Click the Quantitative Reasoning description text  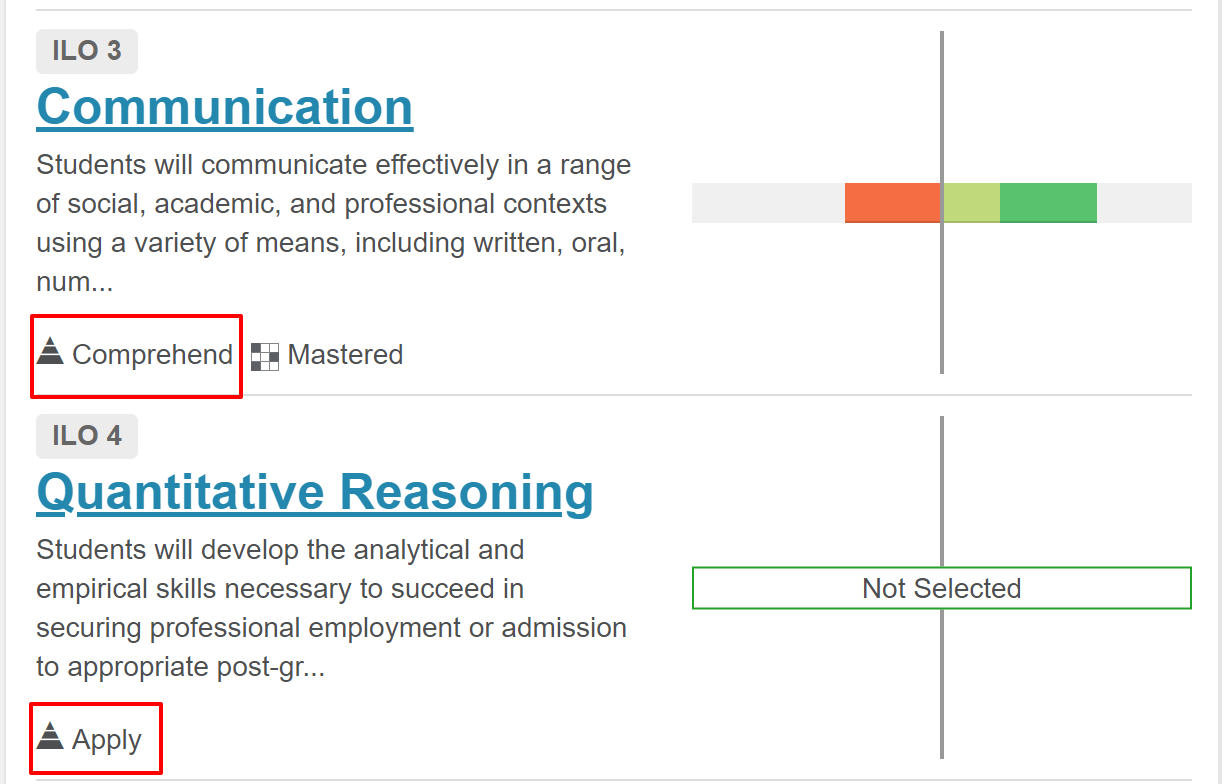coord(332,608)
